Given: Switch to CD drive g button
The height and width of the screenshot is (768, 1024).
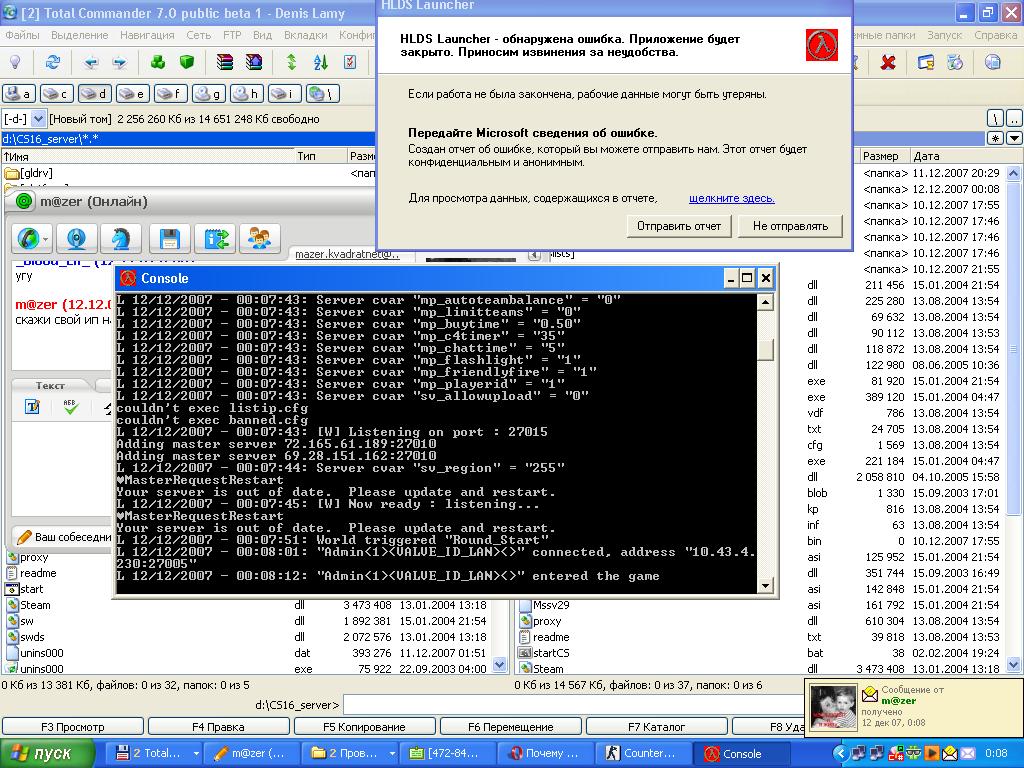Looking at the screenshot, I should (x=208, y=94).
